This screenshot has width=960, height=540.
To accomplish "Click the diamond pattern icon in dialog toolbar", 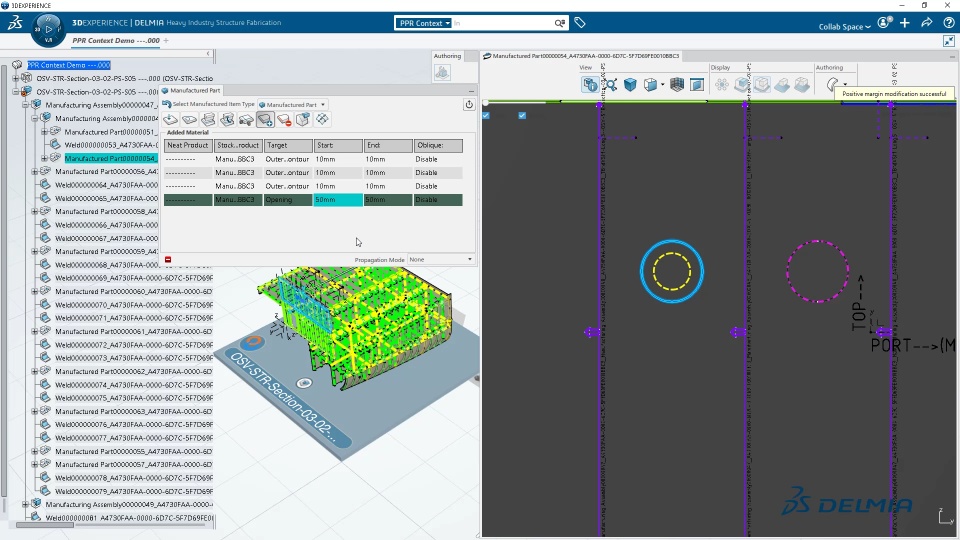I will 322,119.
